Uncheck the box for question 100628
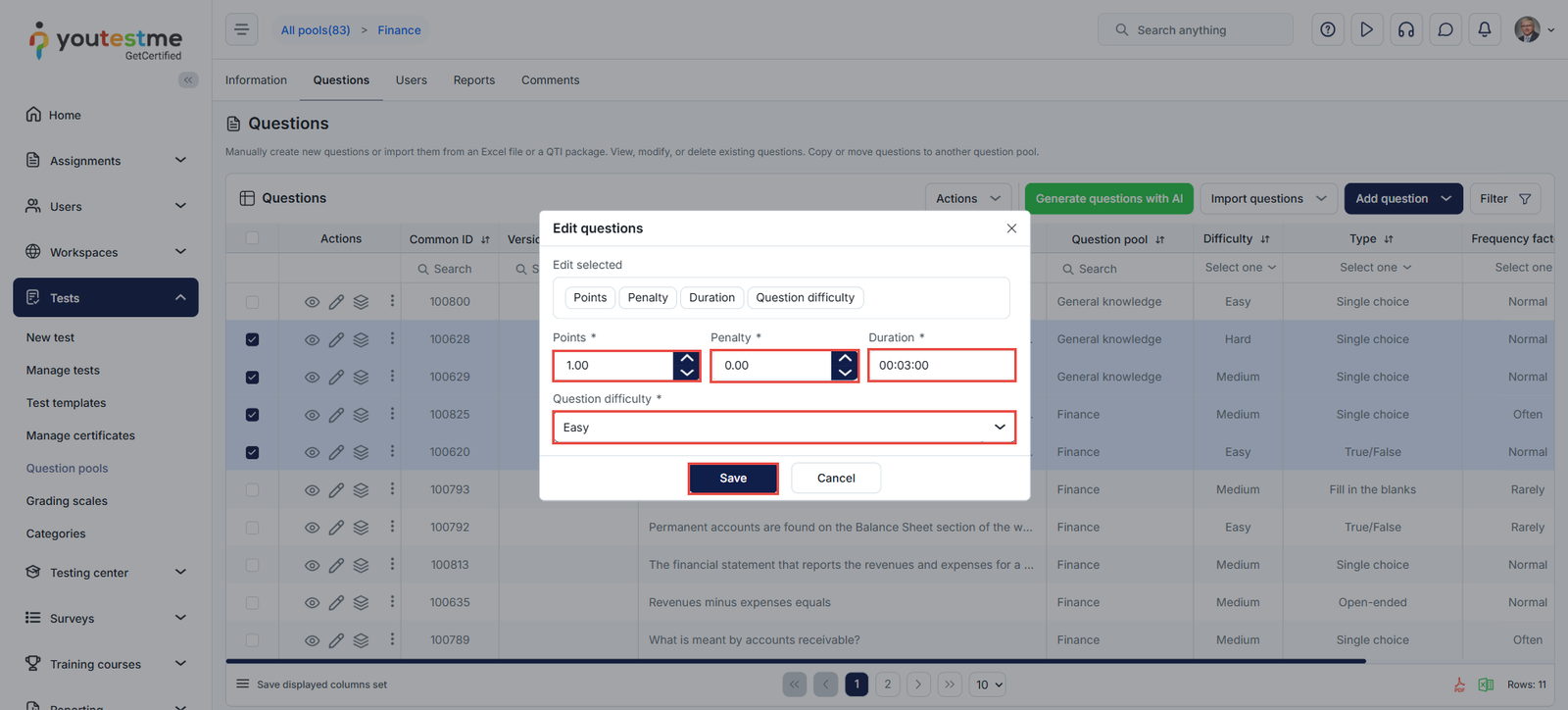The width and height of the screenshot is (1568, 710). (x=252, y=339)
